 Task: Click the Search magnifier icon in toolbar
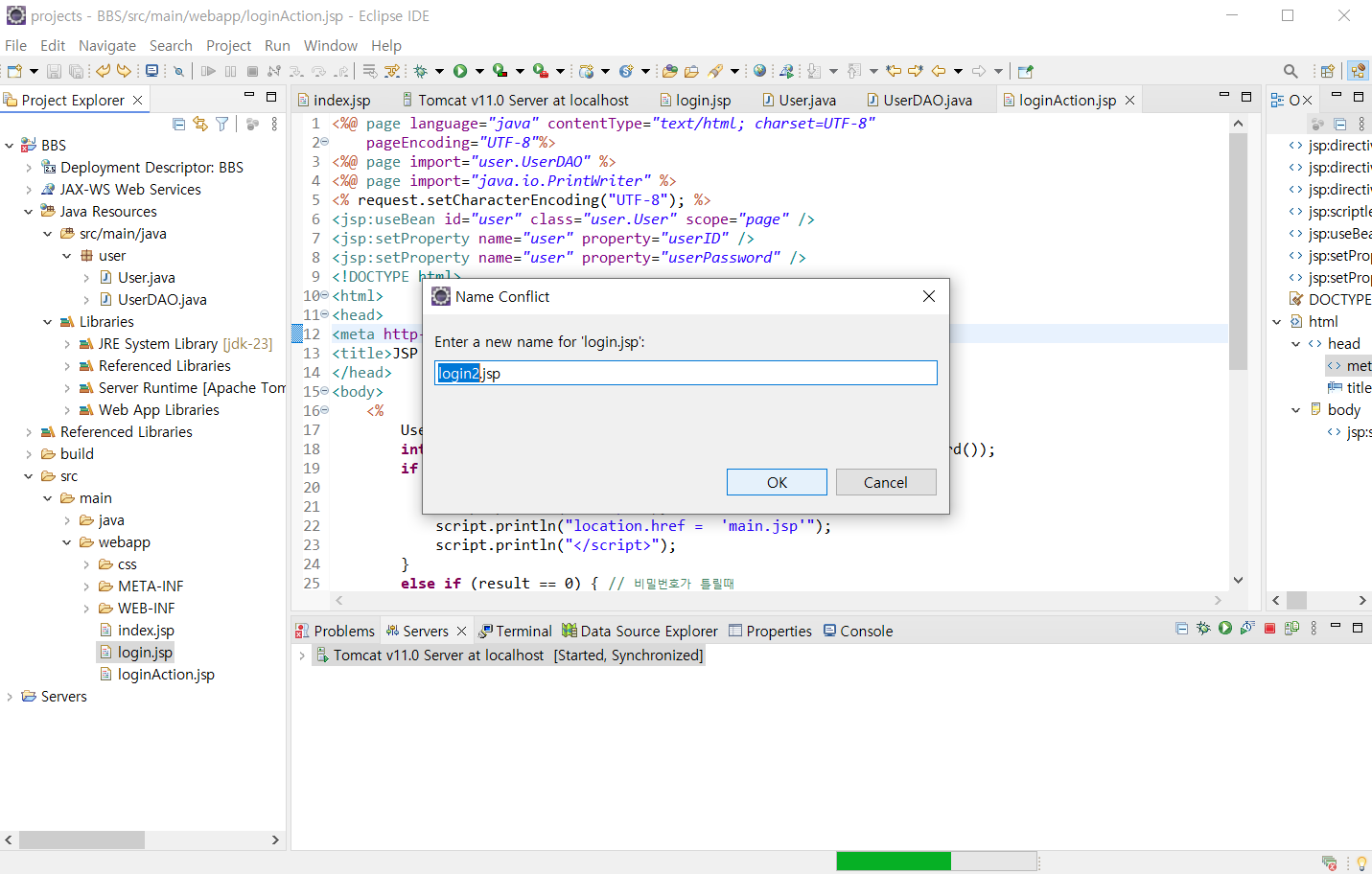[1291, 71]
